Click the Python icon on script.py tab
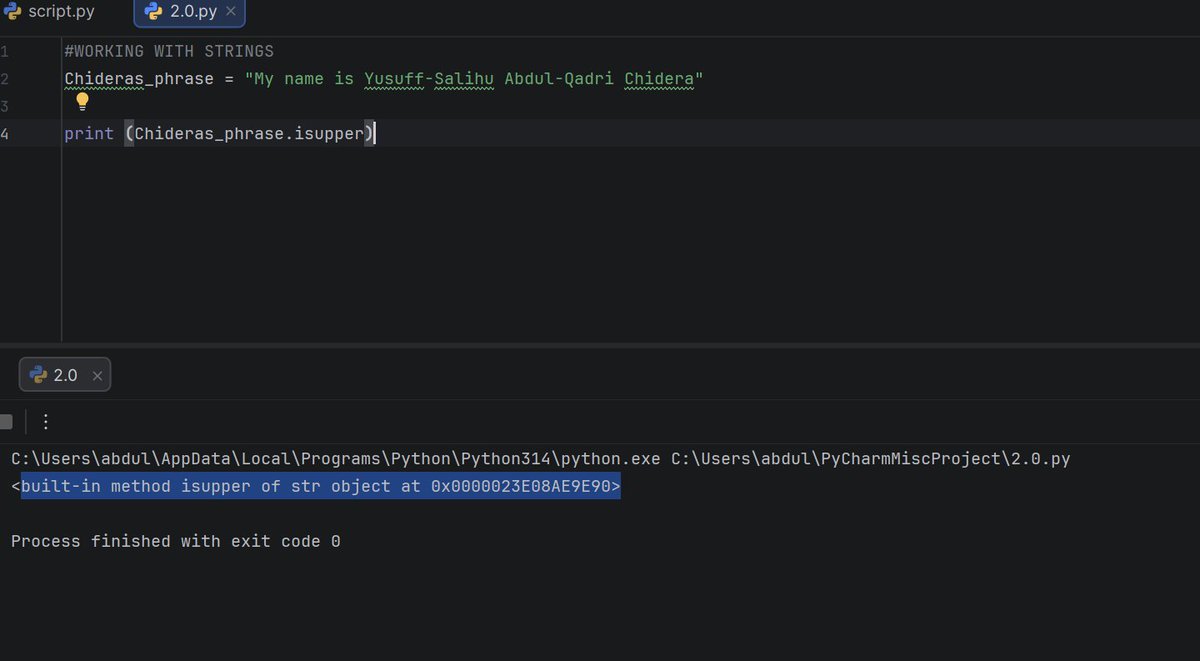Screen dimensions: 1200x661 (13, 11)
